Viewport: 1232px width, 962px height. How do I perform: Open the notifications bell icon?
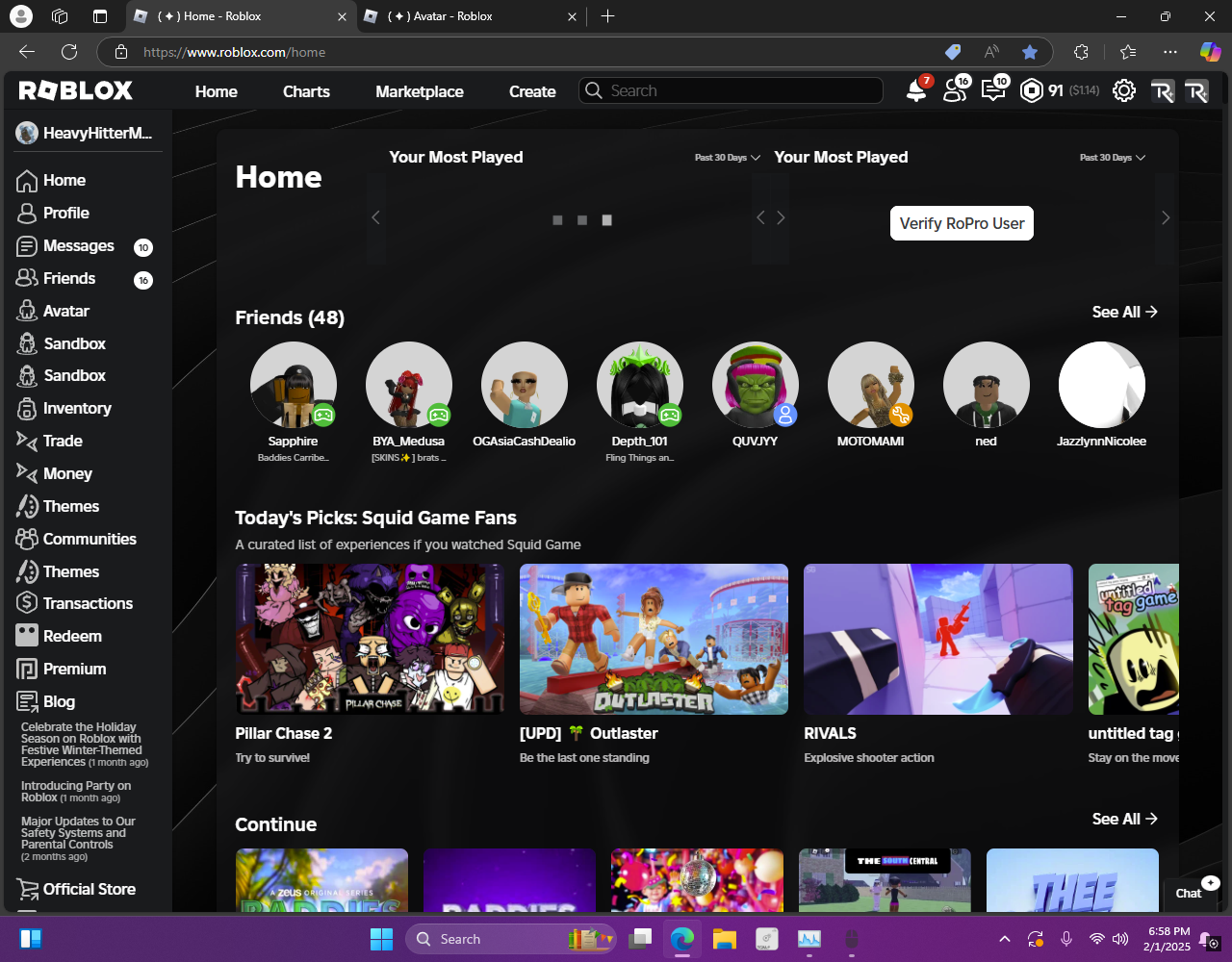[916, 90]
